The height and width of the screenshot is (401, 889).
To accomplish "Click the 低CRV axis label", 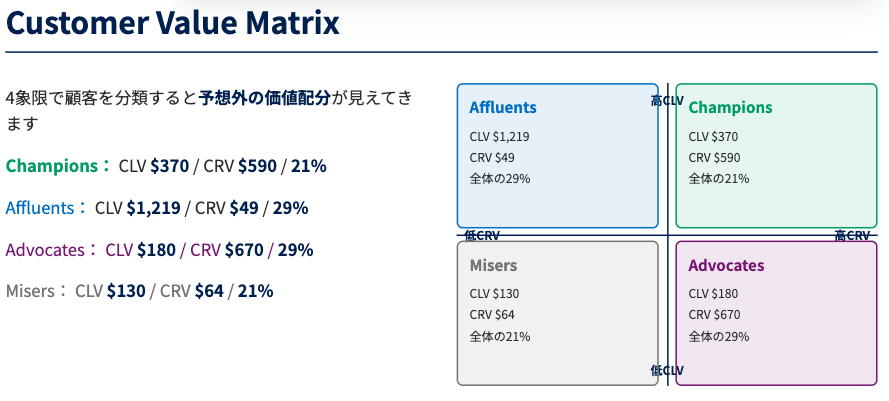I will (482, 236).
